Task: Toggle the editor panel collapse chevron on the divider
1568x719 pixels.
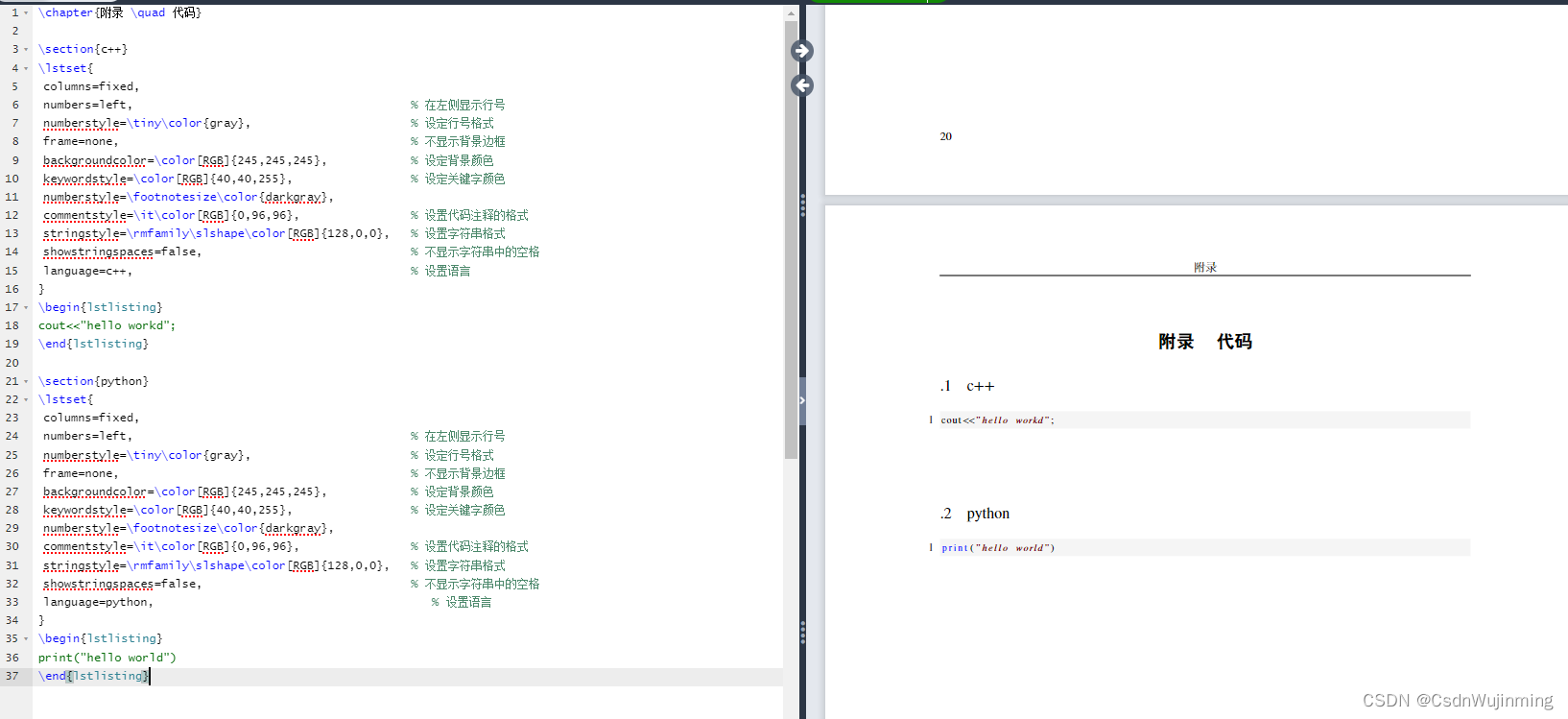Action: coord(802,400)
